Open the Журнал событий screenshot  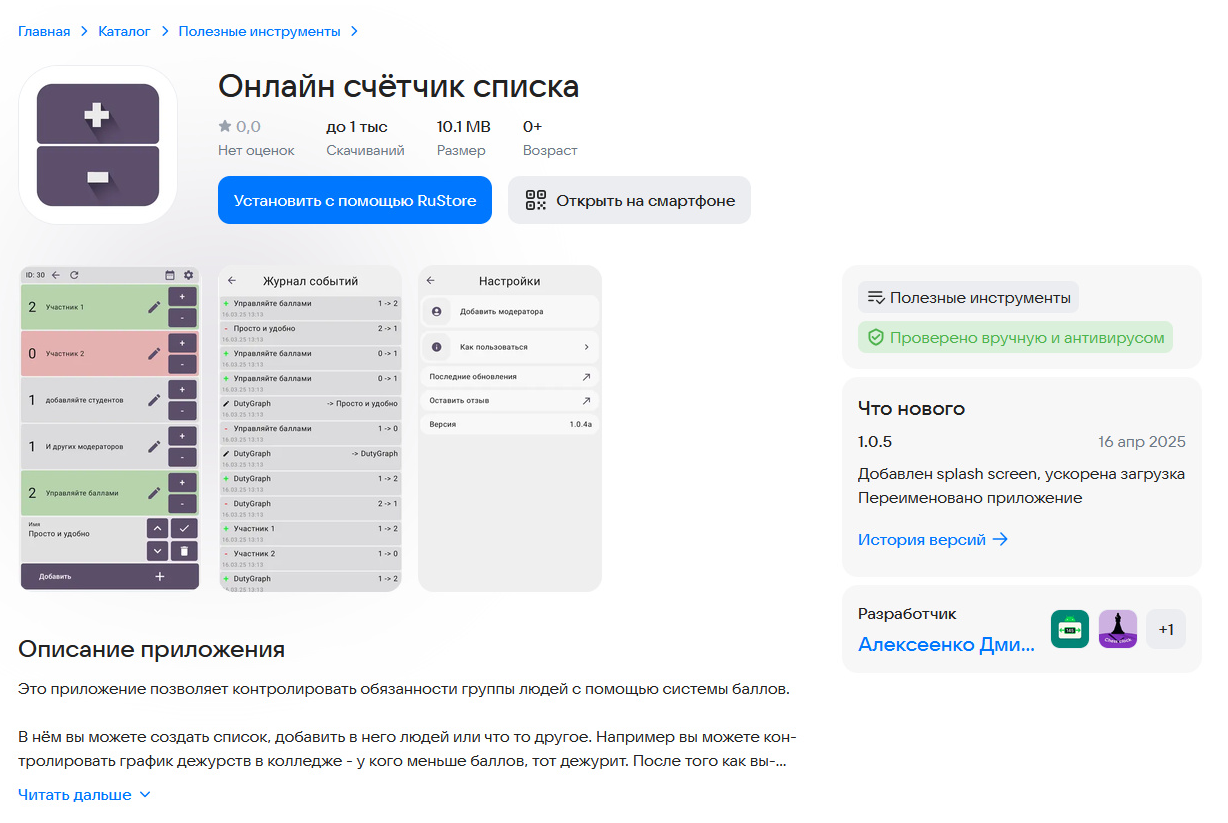point(310,428)
